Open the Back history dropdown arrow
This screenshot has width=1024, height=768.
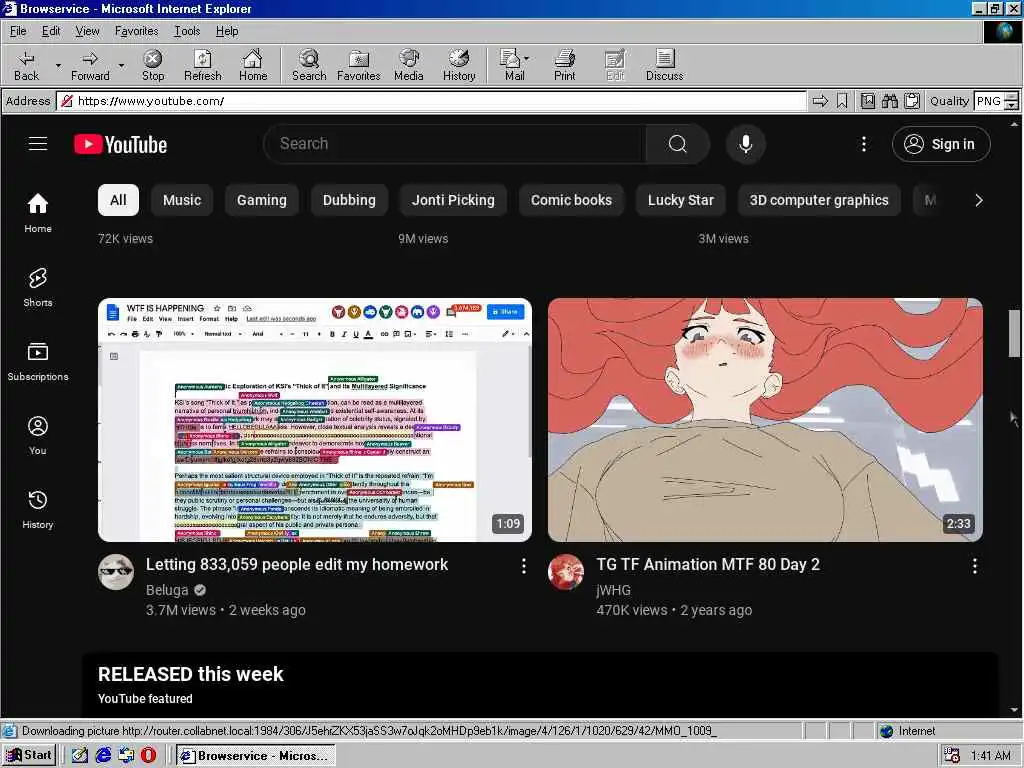(x=57, y=65)
